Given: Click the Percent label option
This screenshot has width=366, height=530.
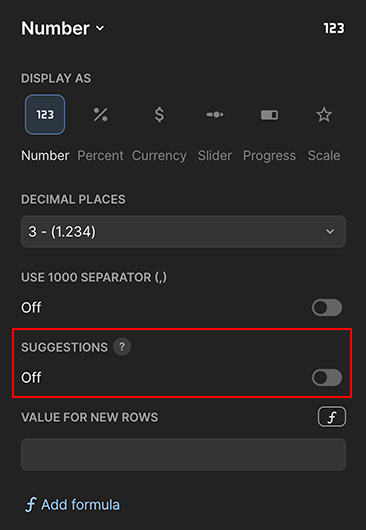Looking at the screenshot, I should click(100, 156).
